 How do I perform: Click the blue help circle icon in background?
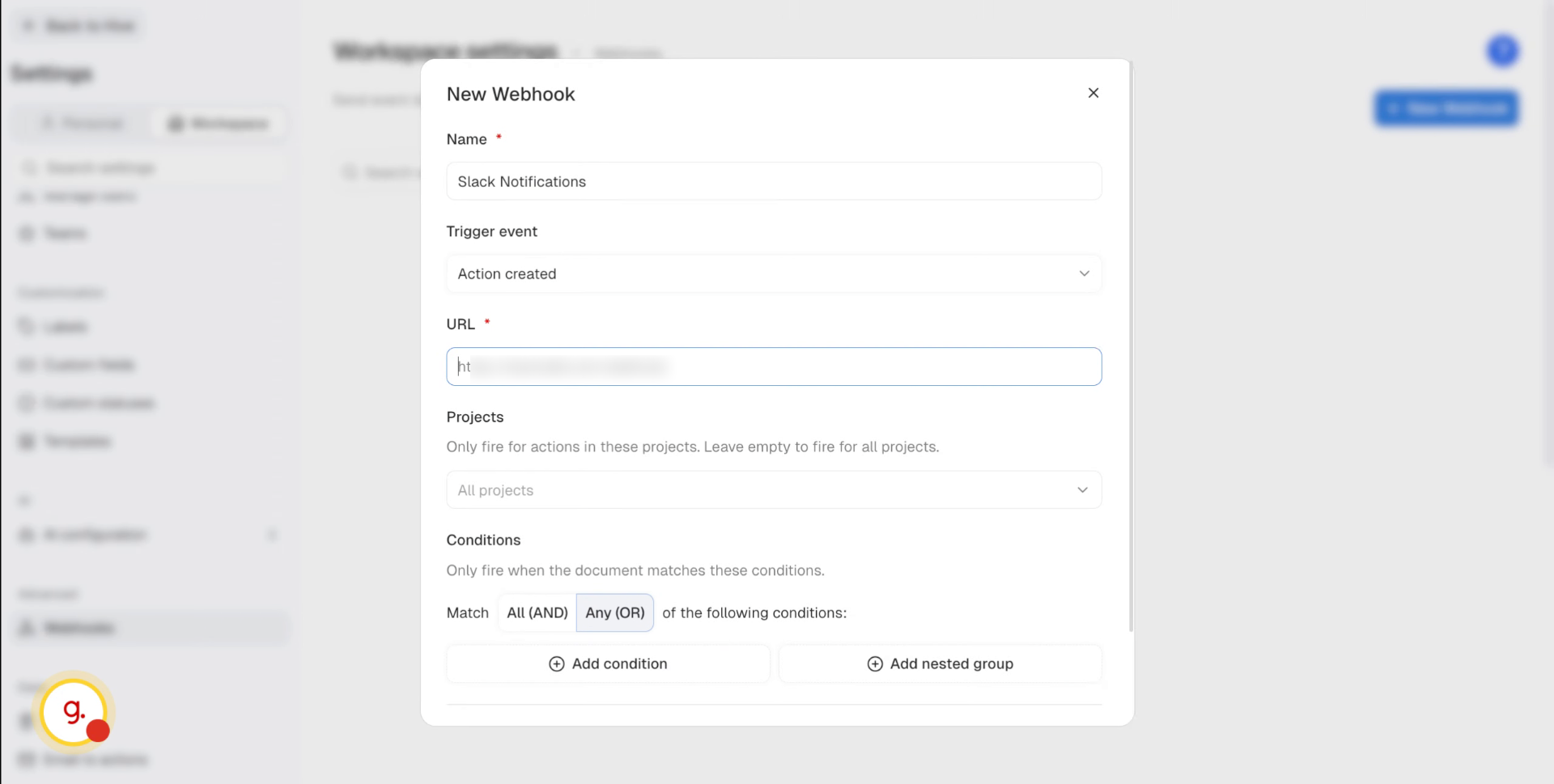(1502, 51)
